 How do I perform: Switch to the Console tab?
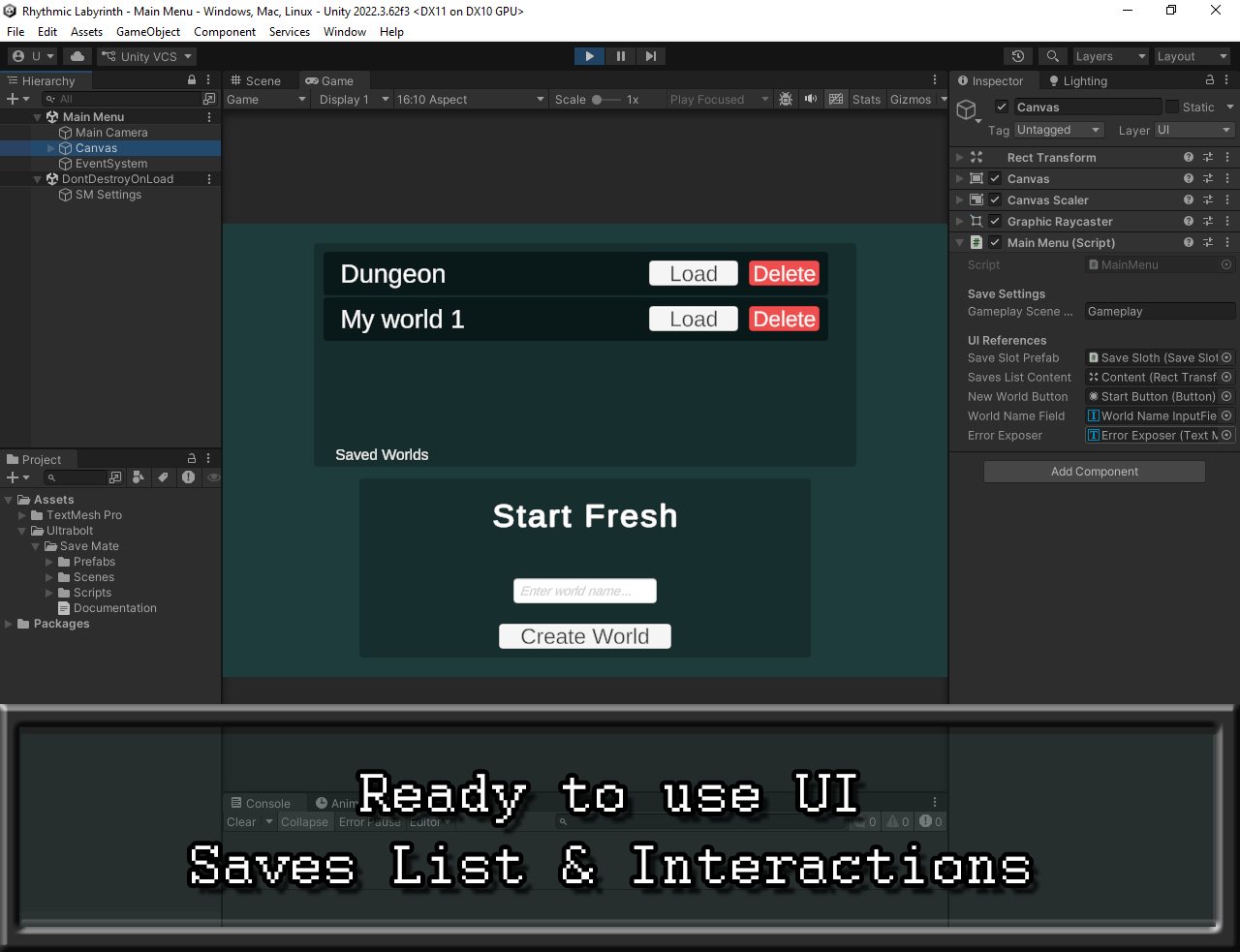coord(261,803)
